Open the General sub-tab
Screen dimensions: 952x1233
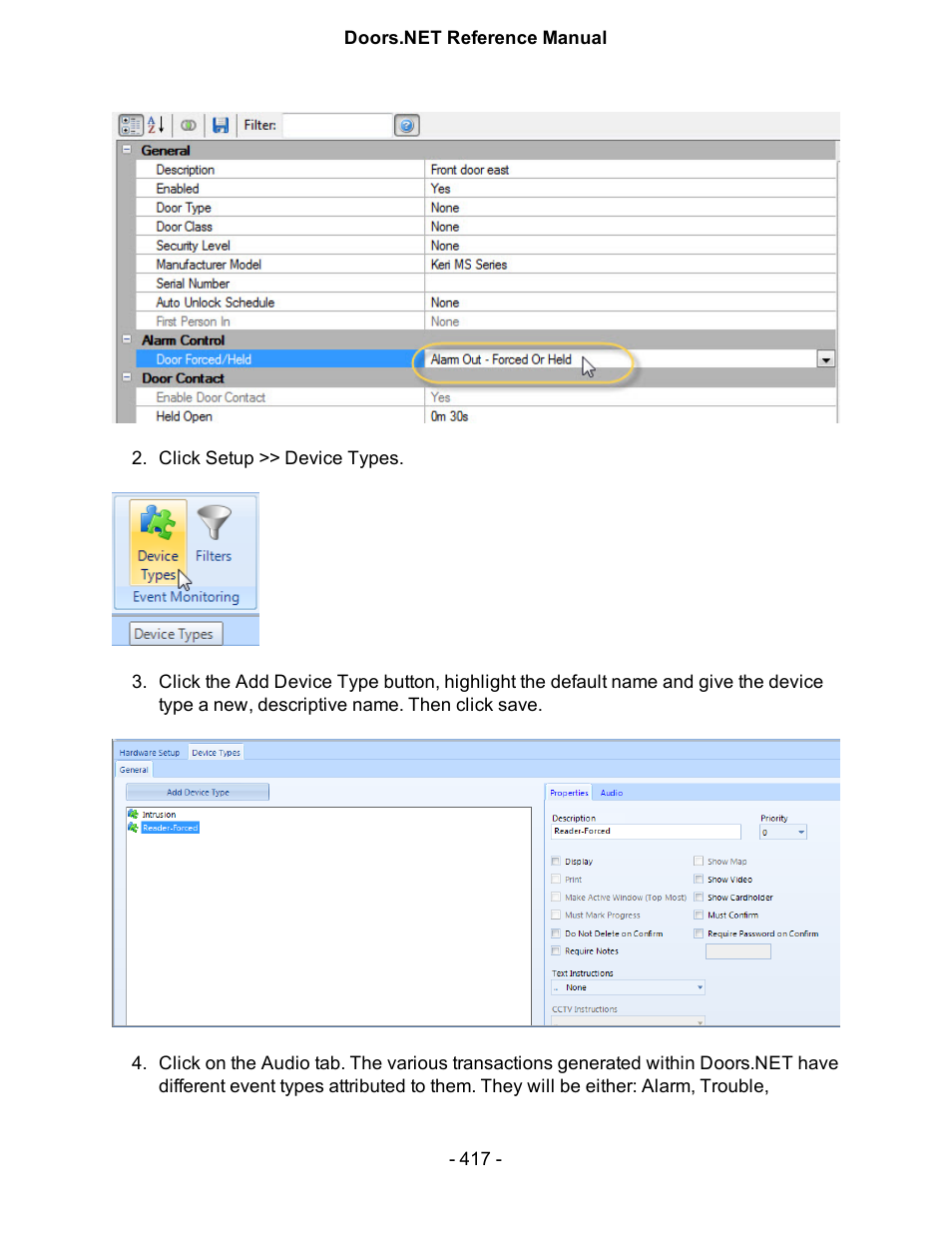(x=134, y=770)
